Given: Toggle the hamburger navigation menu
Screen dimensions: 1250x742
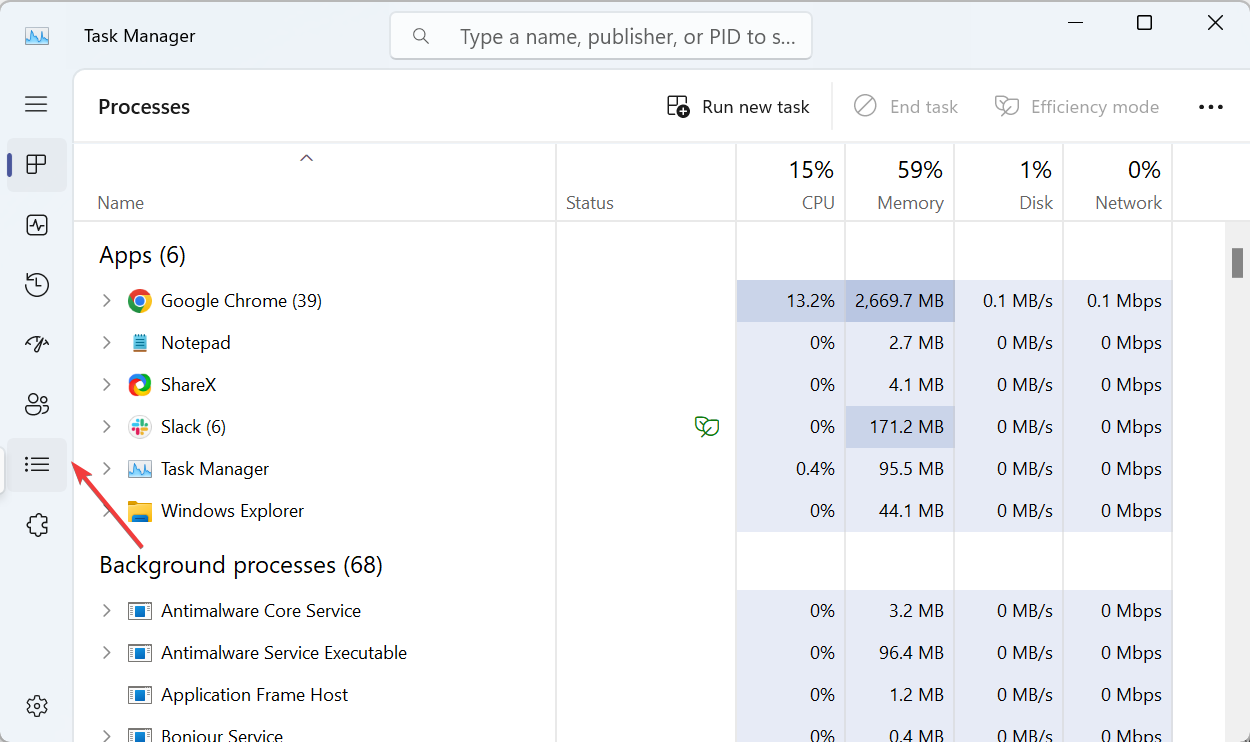Looking at the screenshot, I should tap(37, 104).
